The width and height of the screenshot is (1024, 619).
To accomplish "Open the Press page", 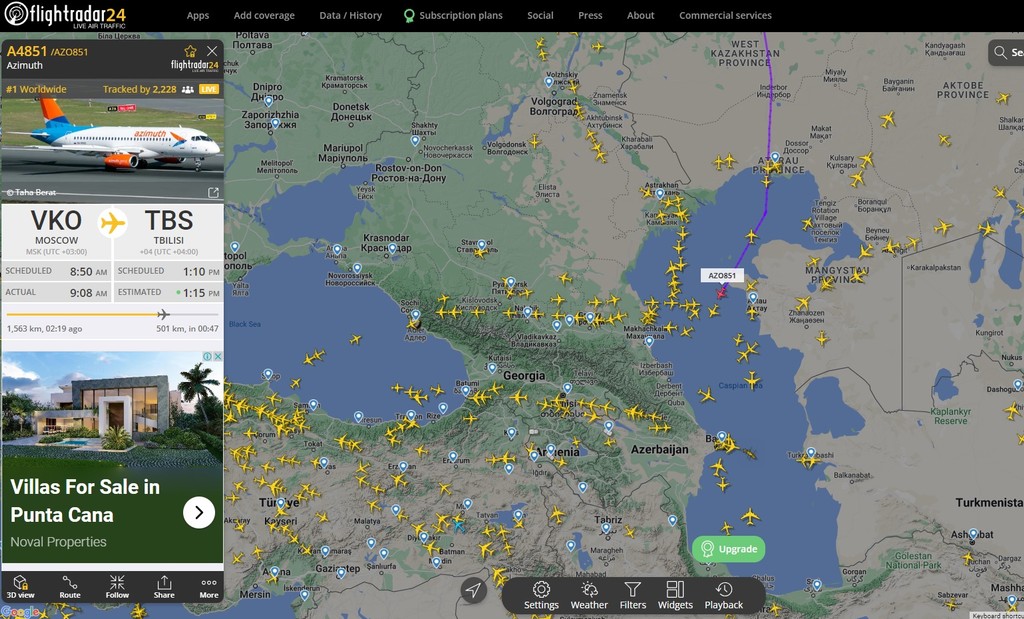I will click(590, 15).
